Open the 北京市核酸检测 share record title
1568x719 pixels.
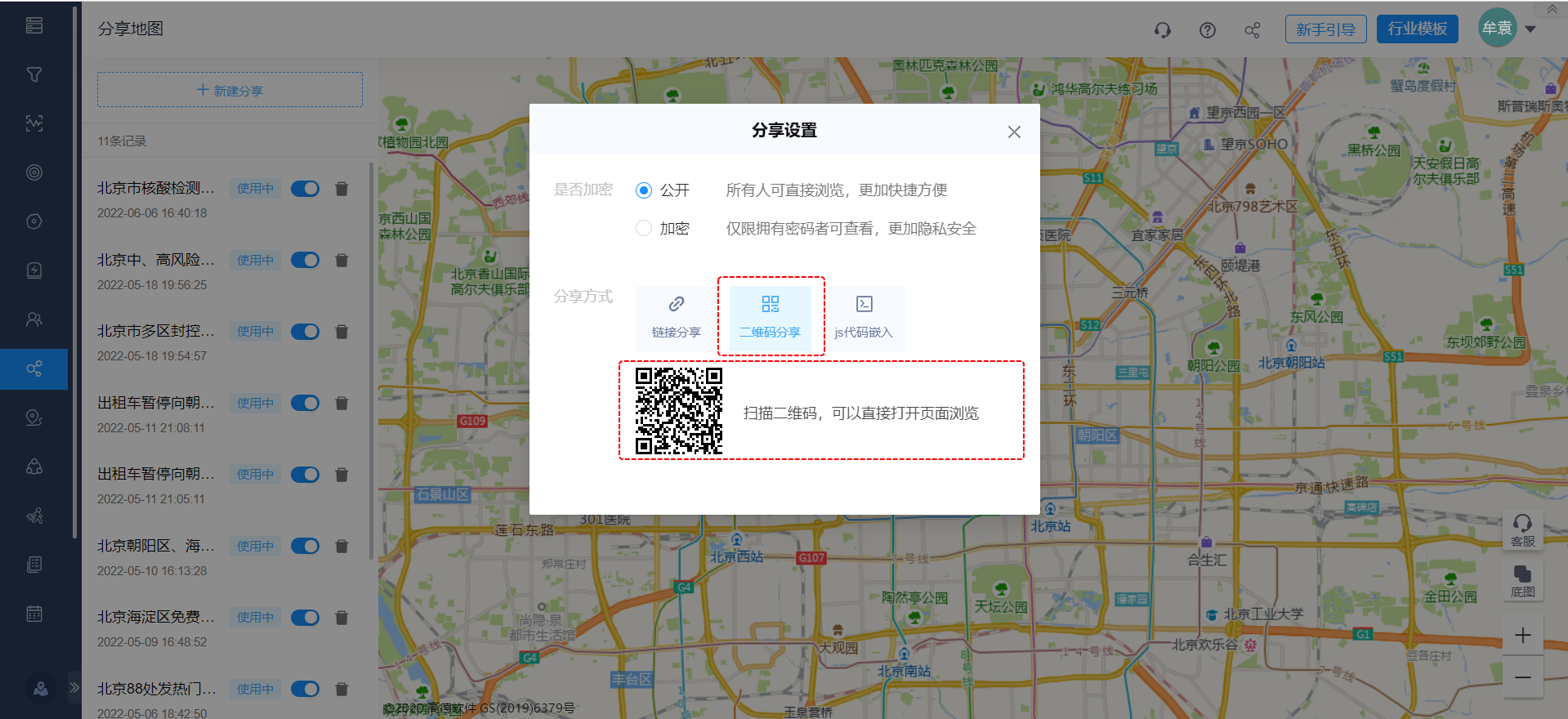click(156, 188)
